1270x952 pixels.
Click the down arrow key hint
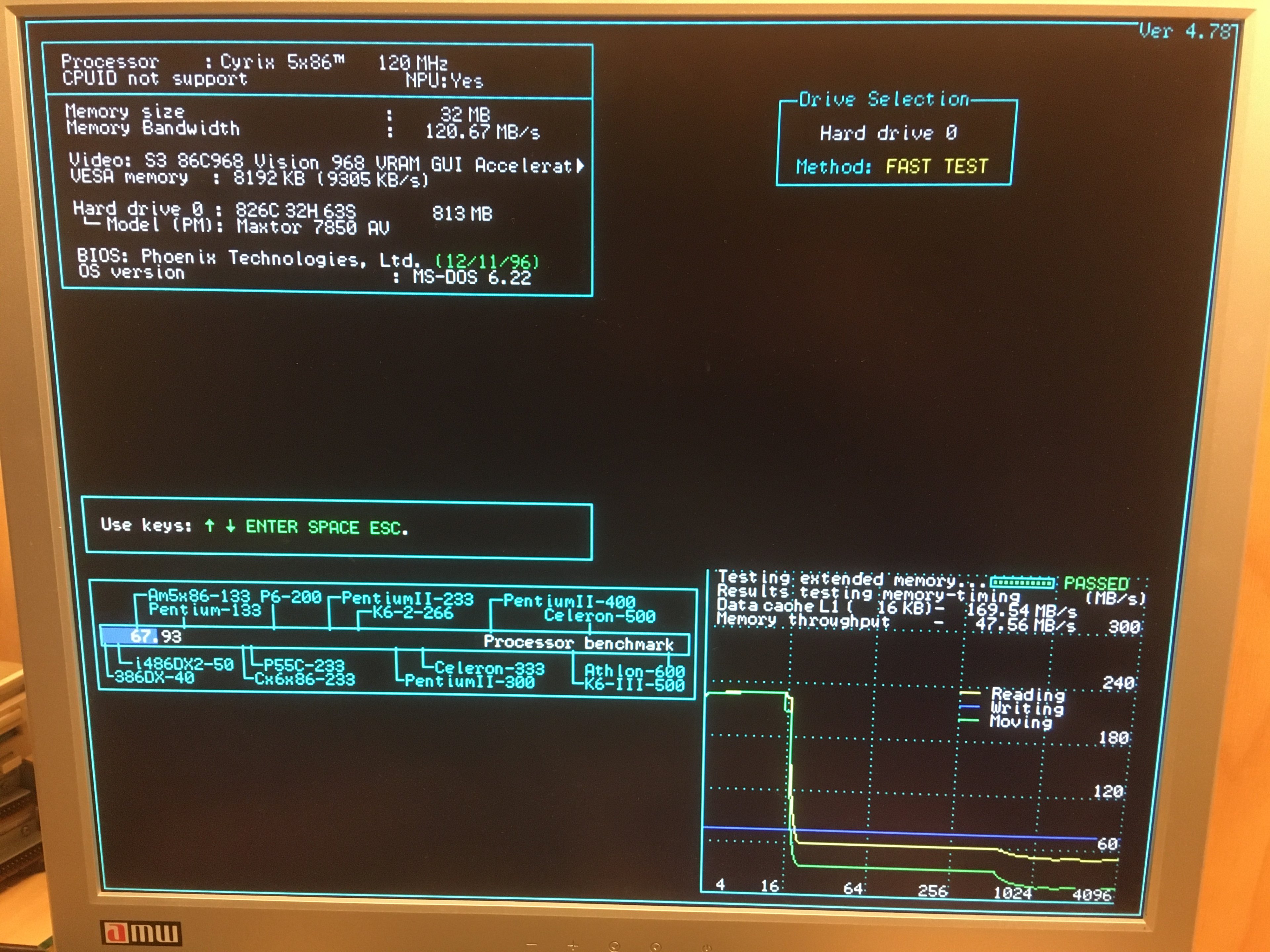click(230, 526)
